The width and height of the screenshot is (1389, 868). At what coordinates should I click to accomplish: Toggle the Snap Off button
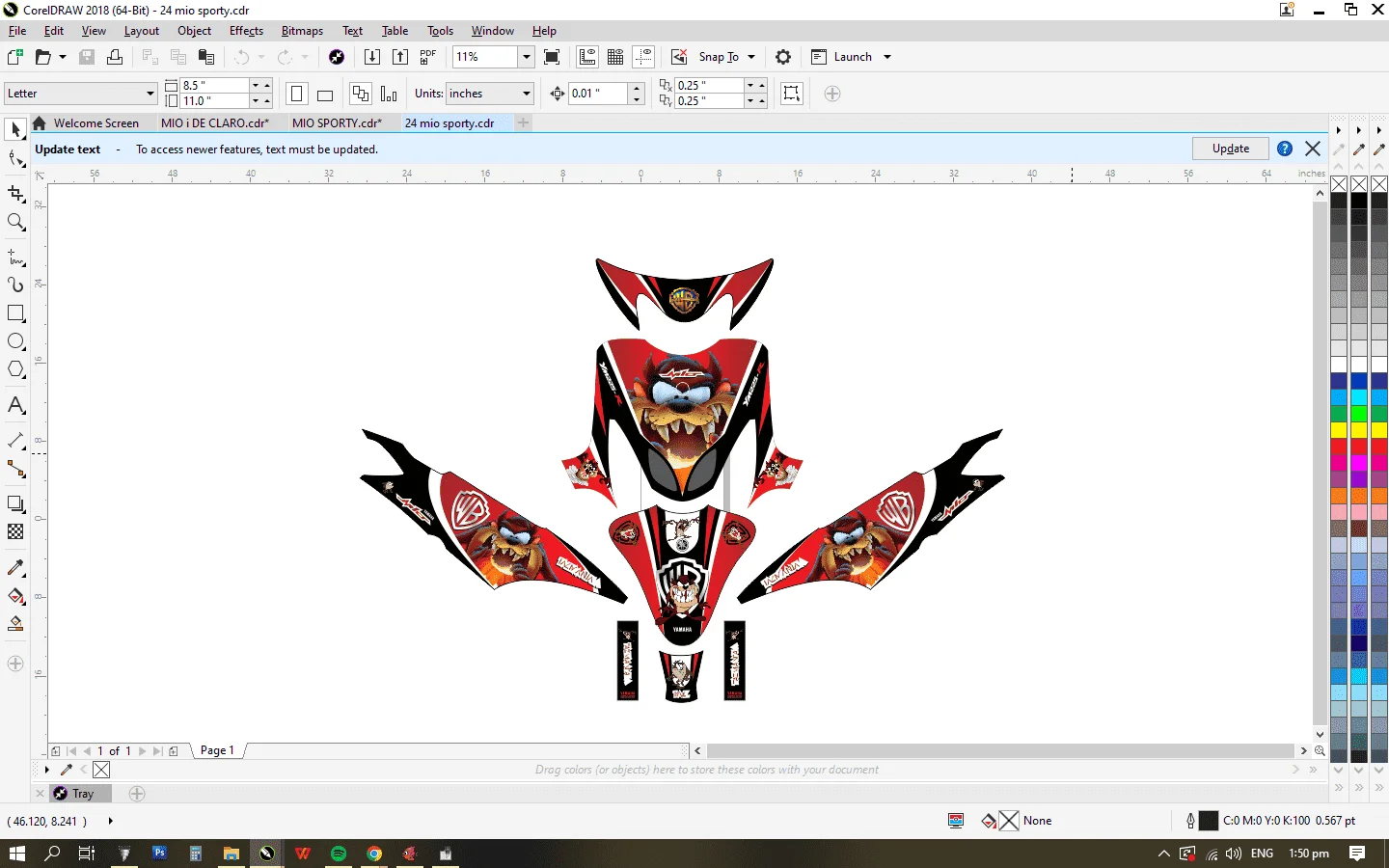click(x=679, y=57)
